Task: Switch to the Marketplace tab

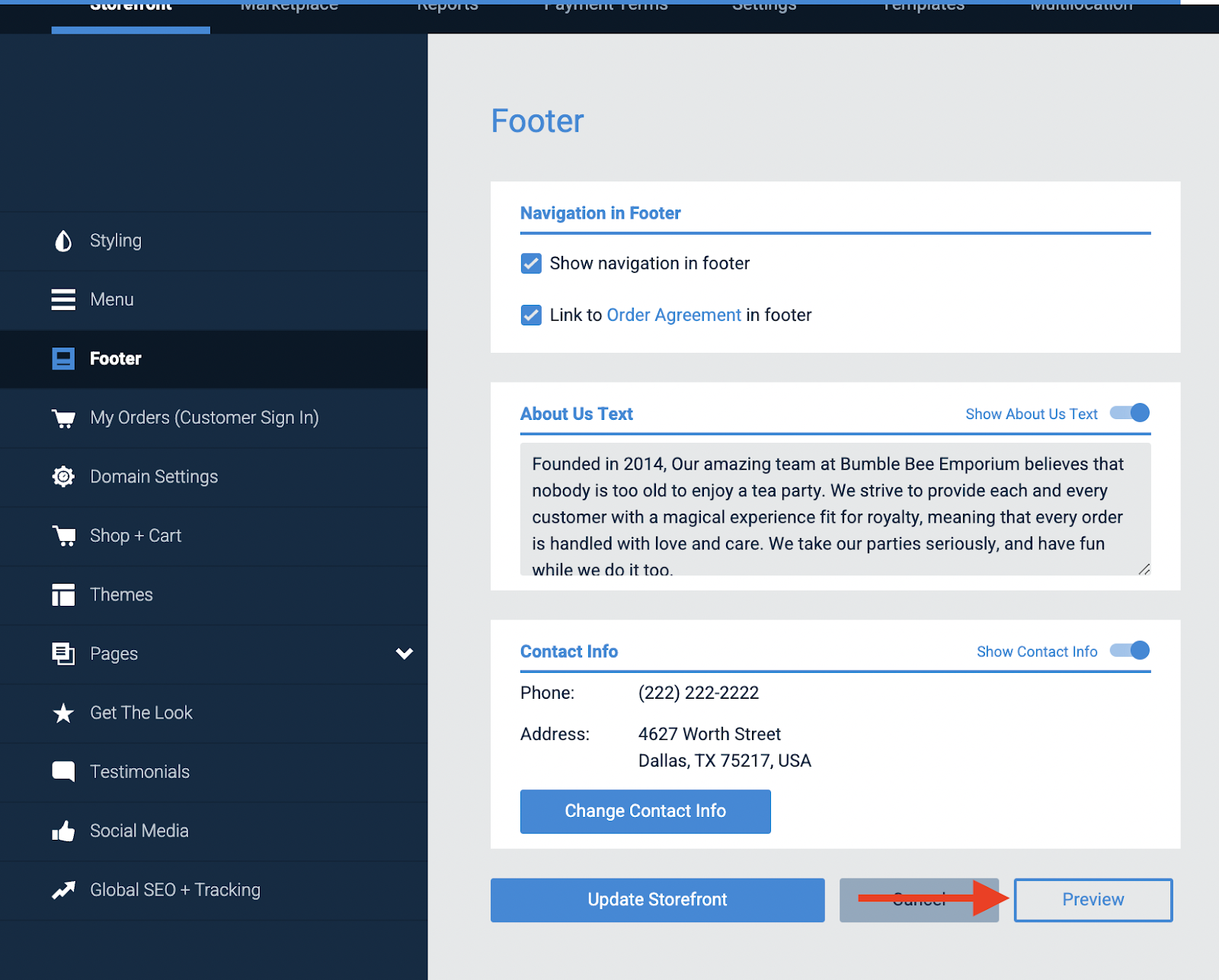Action: 289,8
